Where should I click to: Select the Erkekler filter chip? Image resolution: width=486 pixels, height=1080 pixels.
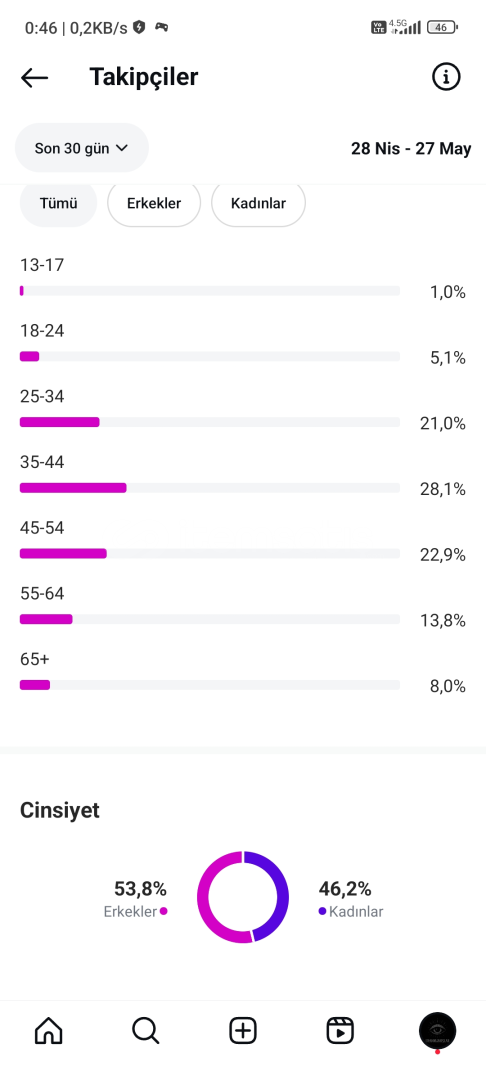pyautogui.click(x=154, y=204)
